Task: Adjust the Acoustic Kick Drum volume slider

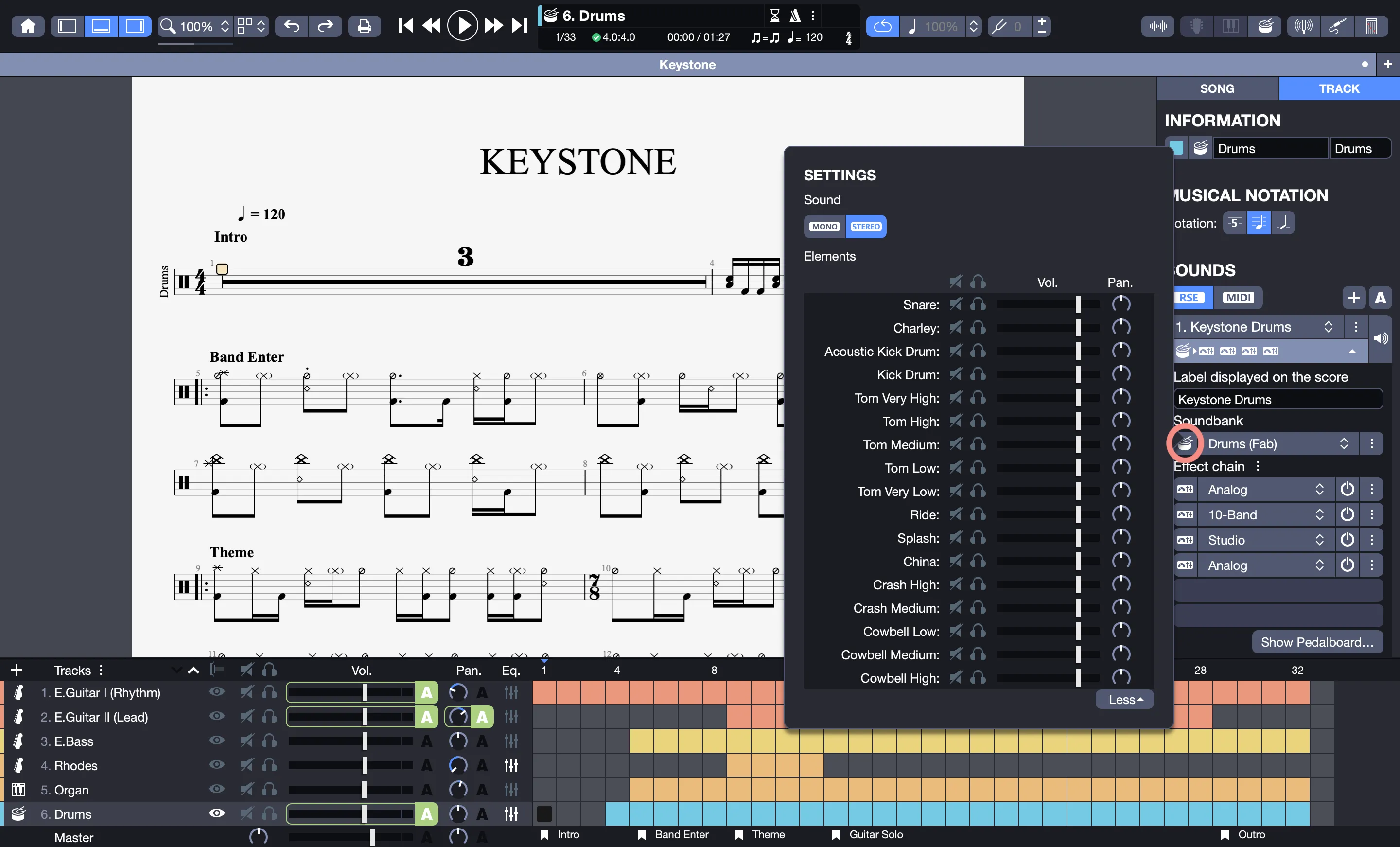Action: coord(1047,352)
